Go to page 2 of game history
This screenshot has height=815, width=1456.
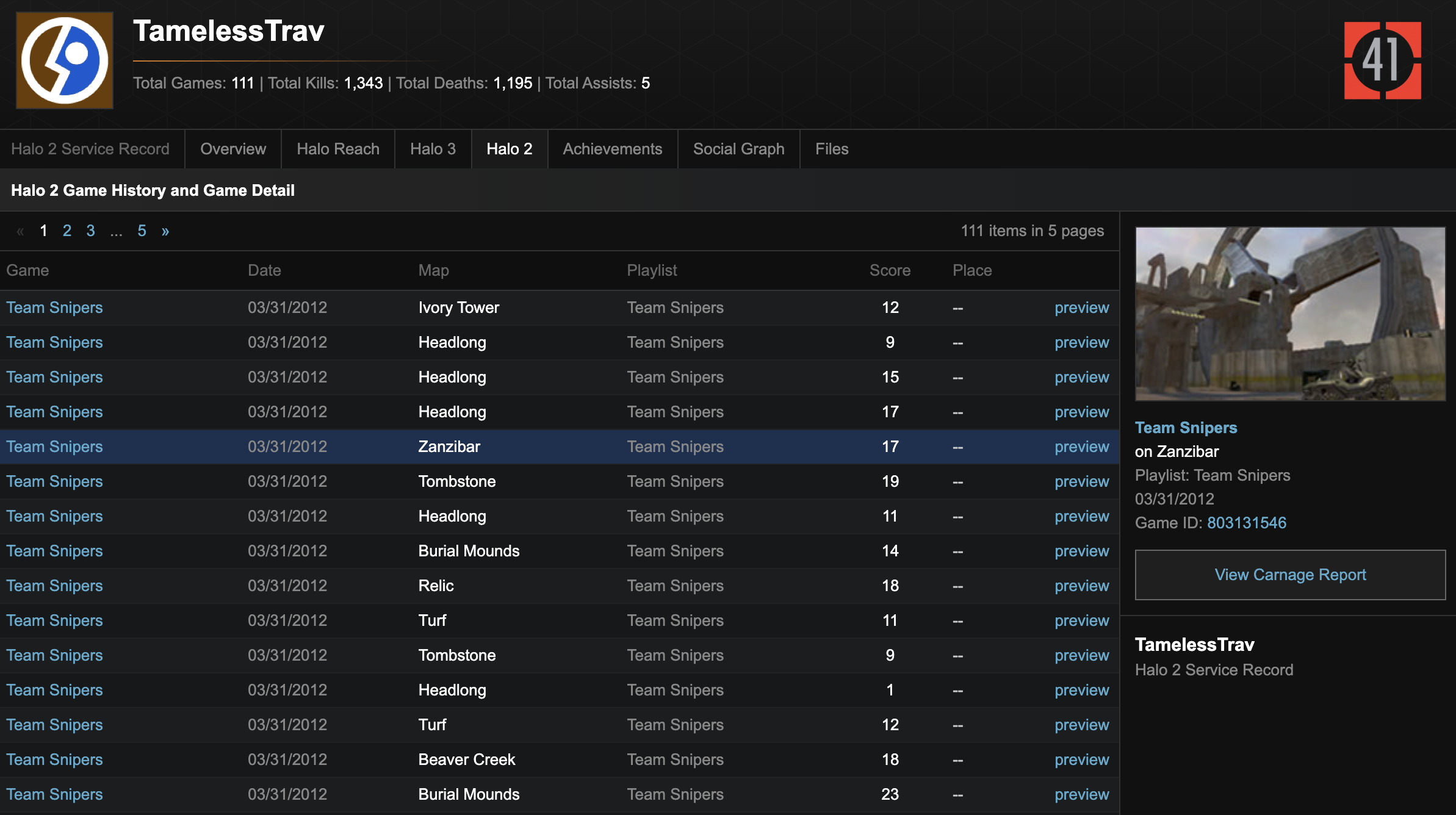pos(67,231)
